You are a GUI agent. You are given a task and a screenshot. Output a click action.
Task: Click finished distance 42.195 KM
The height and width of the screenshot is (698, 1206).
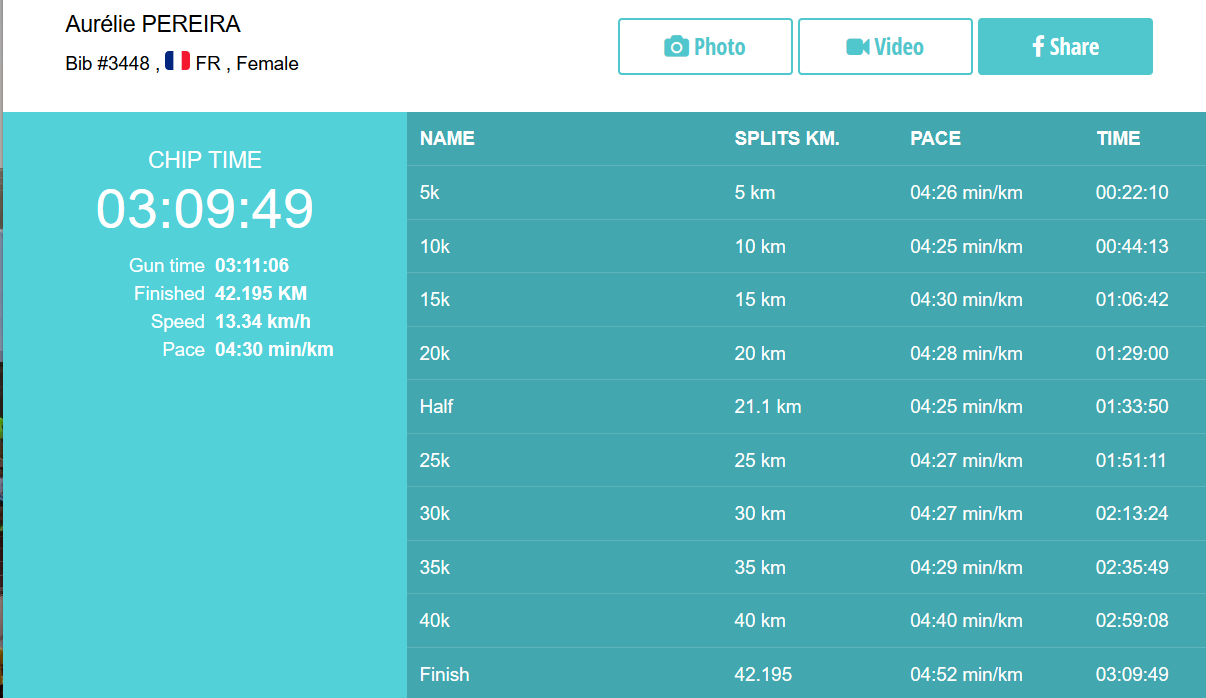tap(261, 294)
